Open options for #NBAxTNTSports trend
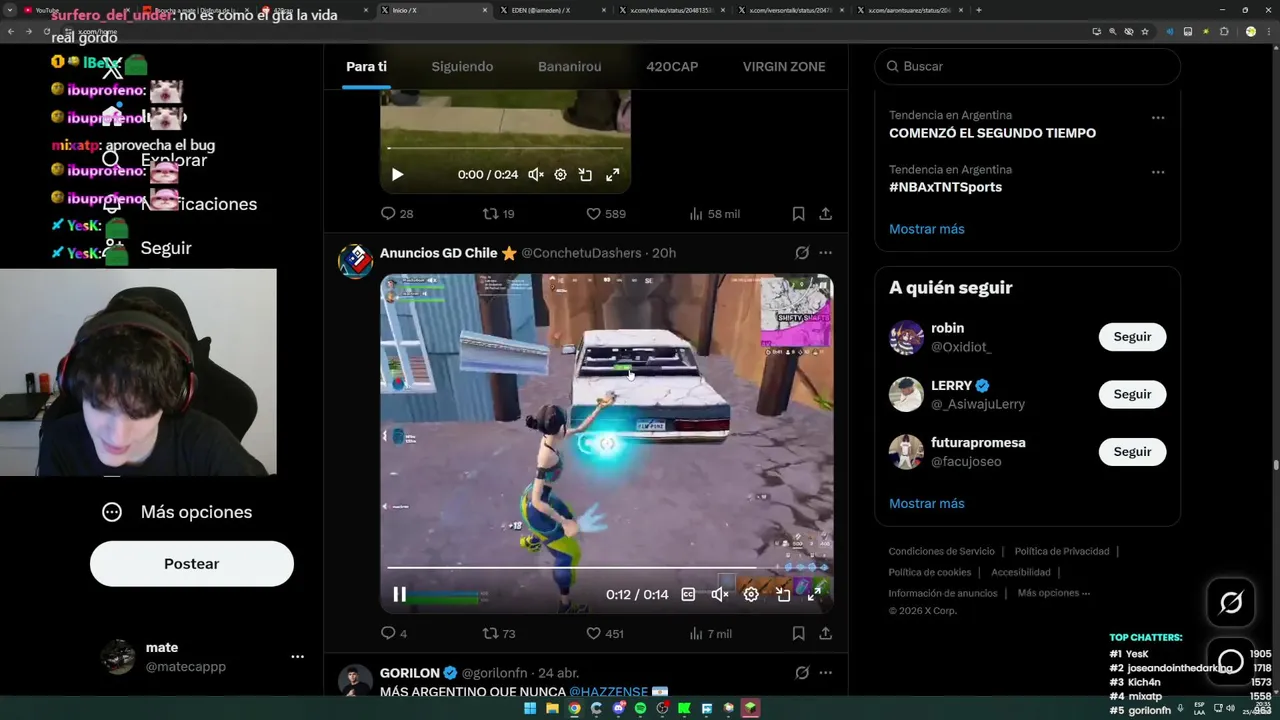 (1157, 172)
